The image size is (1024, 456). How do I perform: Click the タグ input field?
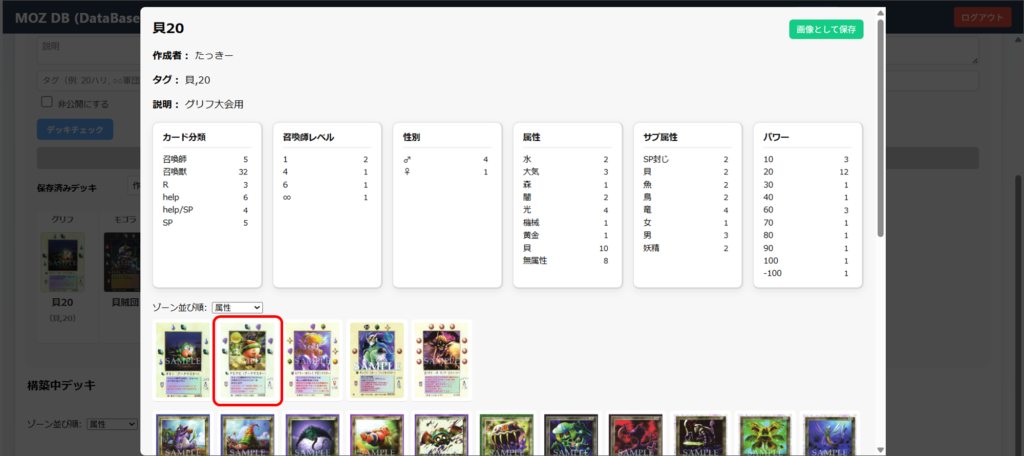coord(89,80)
